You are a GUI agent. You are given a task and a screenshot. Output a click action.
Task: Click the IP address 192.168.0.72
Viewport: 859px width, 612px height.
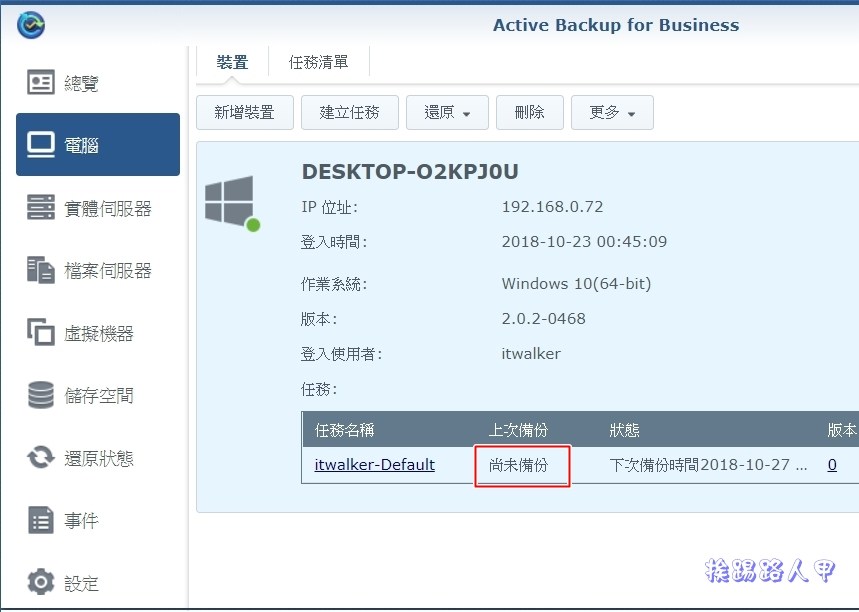552,207
